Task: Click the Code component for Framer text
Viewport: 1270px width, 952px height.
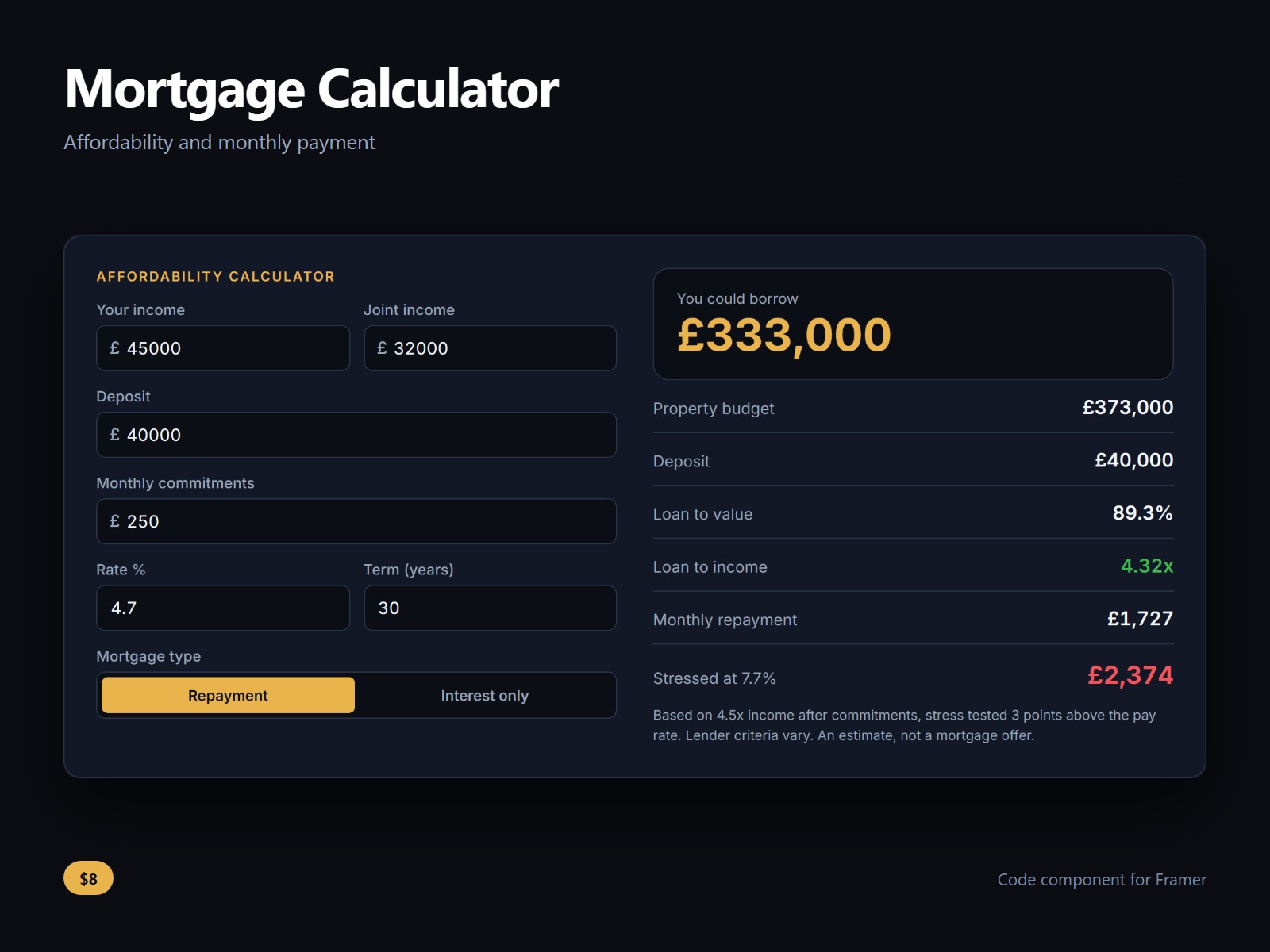Action: coord(1102,879)
